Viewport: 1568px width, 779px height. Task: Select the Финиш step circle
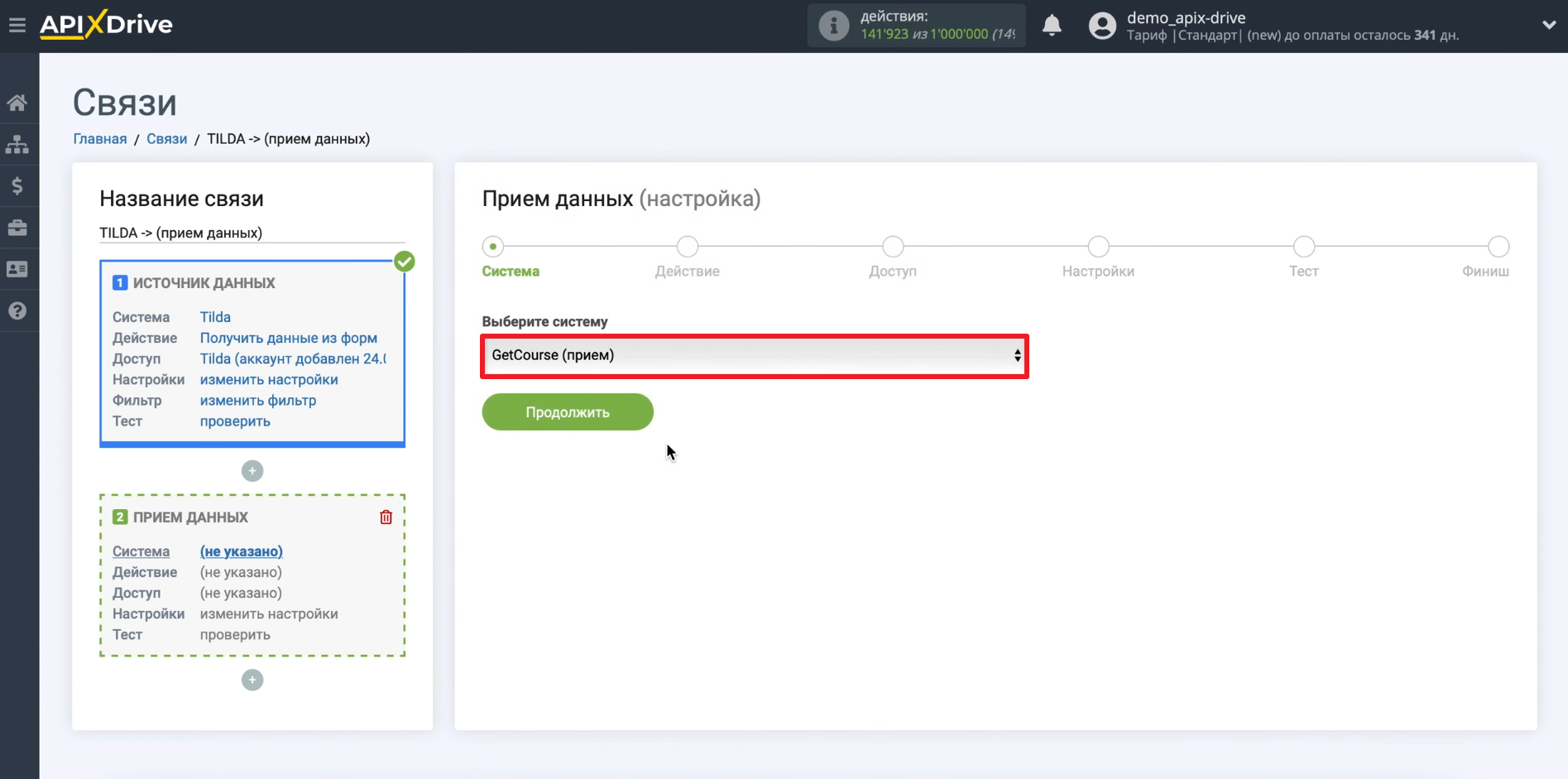pyautogui.click(x=1498, y=247)
